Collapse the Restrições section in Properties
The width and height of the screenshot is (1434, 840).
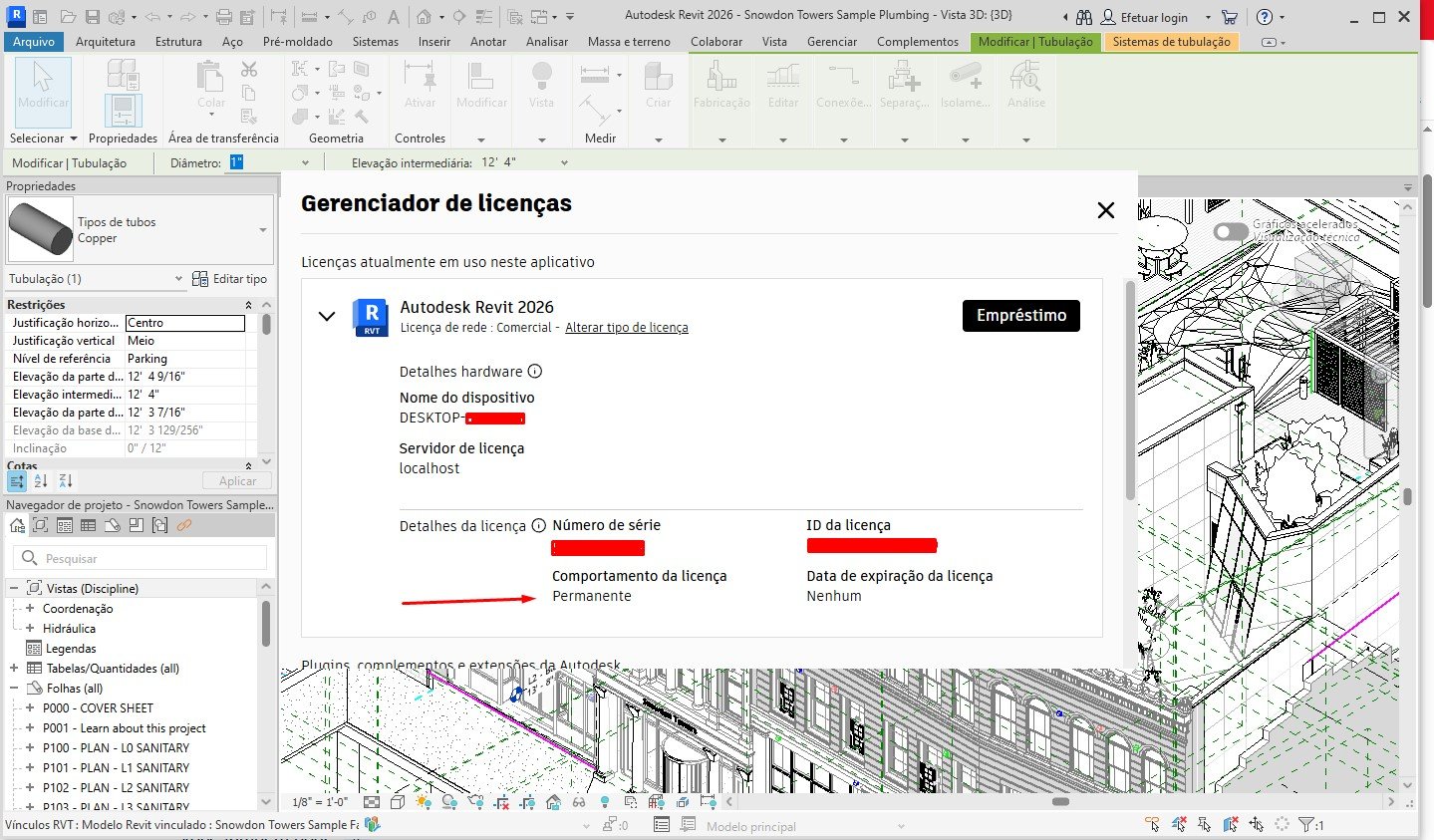point(248,305)
